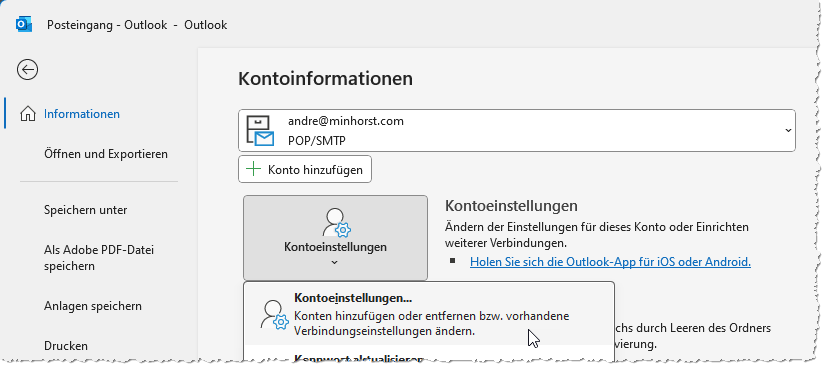Choose Speichern unter

point(85,210)
